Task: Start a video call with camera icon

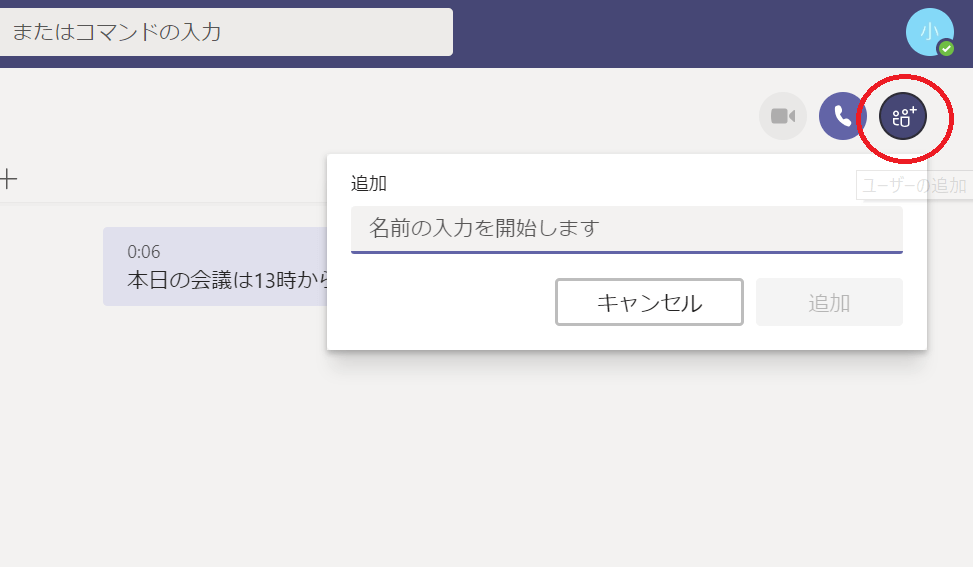Action: (782, 117)
